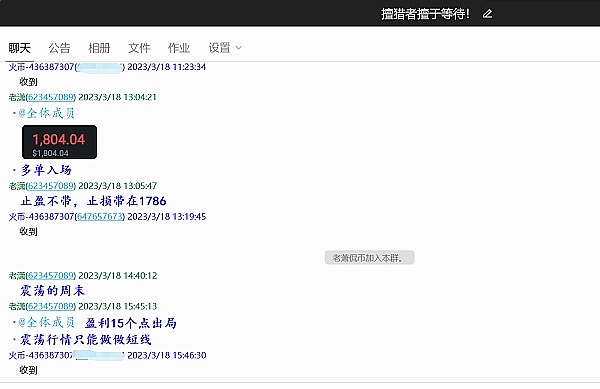
Task: Click the joined-group system notice
Action: point(369,258)
